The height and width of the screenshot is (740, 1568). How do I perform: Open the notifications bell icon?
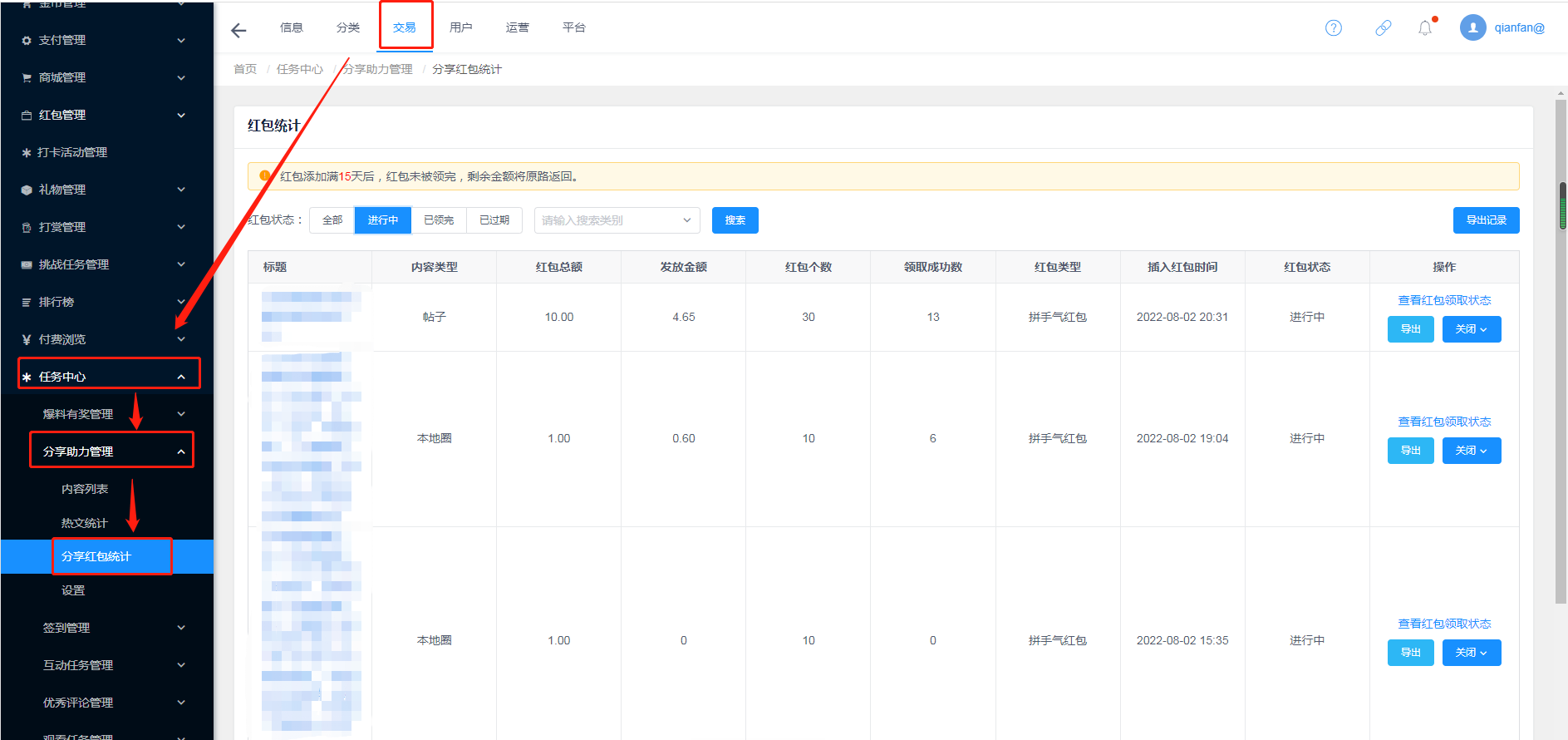pos(1425,28)
